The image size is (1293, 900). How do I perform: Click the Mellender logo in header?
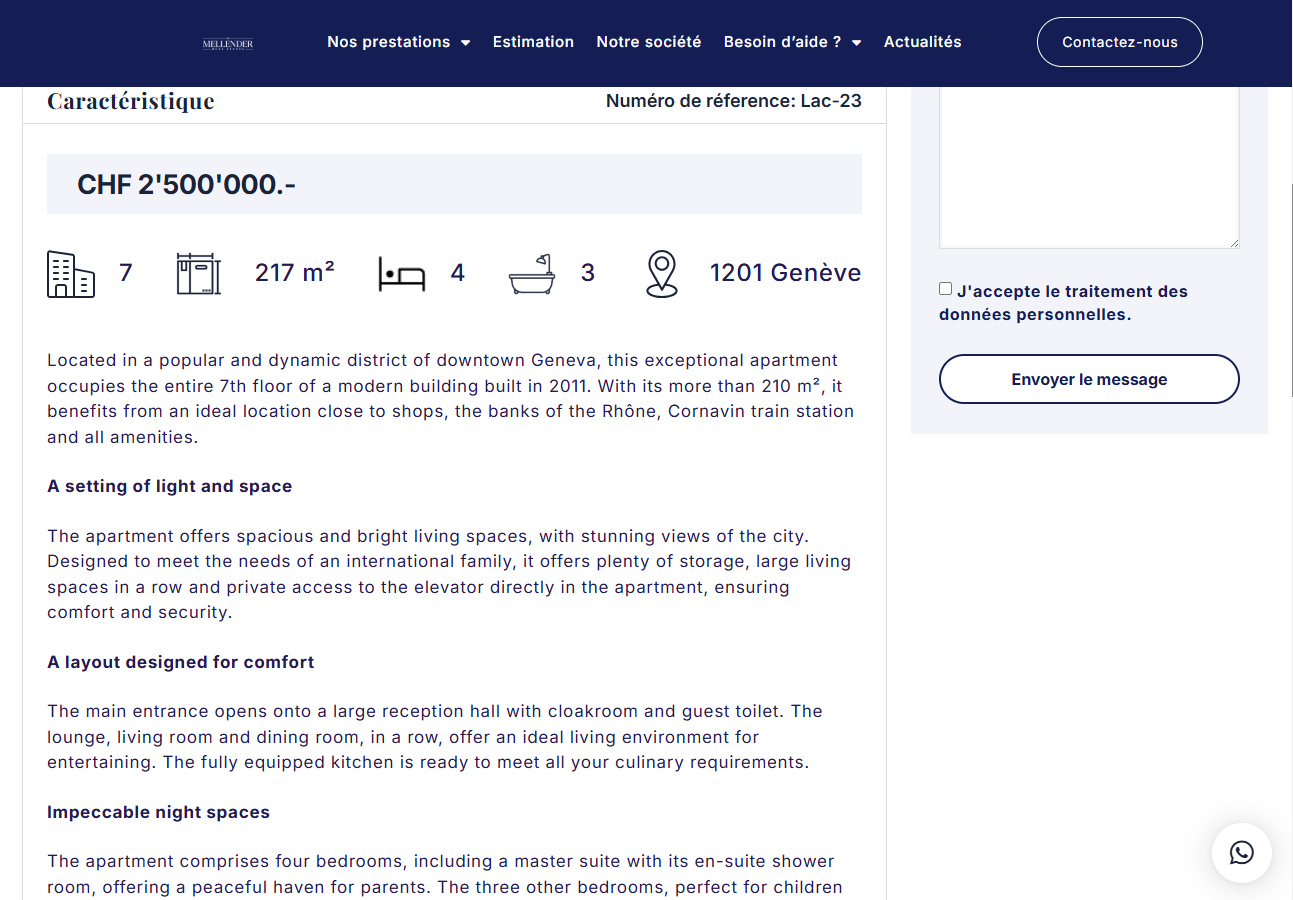pyautogui.click(x=228, y=43)
